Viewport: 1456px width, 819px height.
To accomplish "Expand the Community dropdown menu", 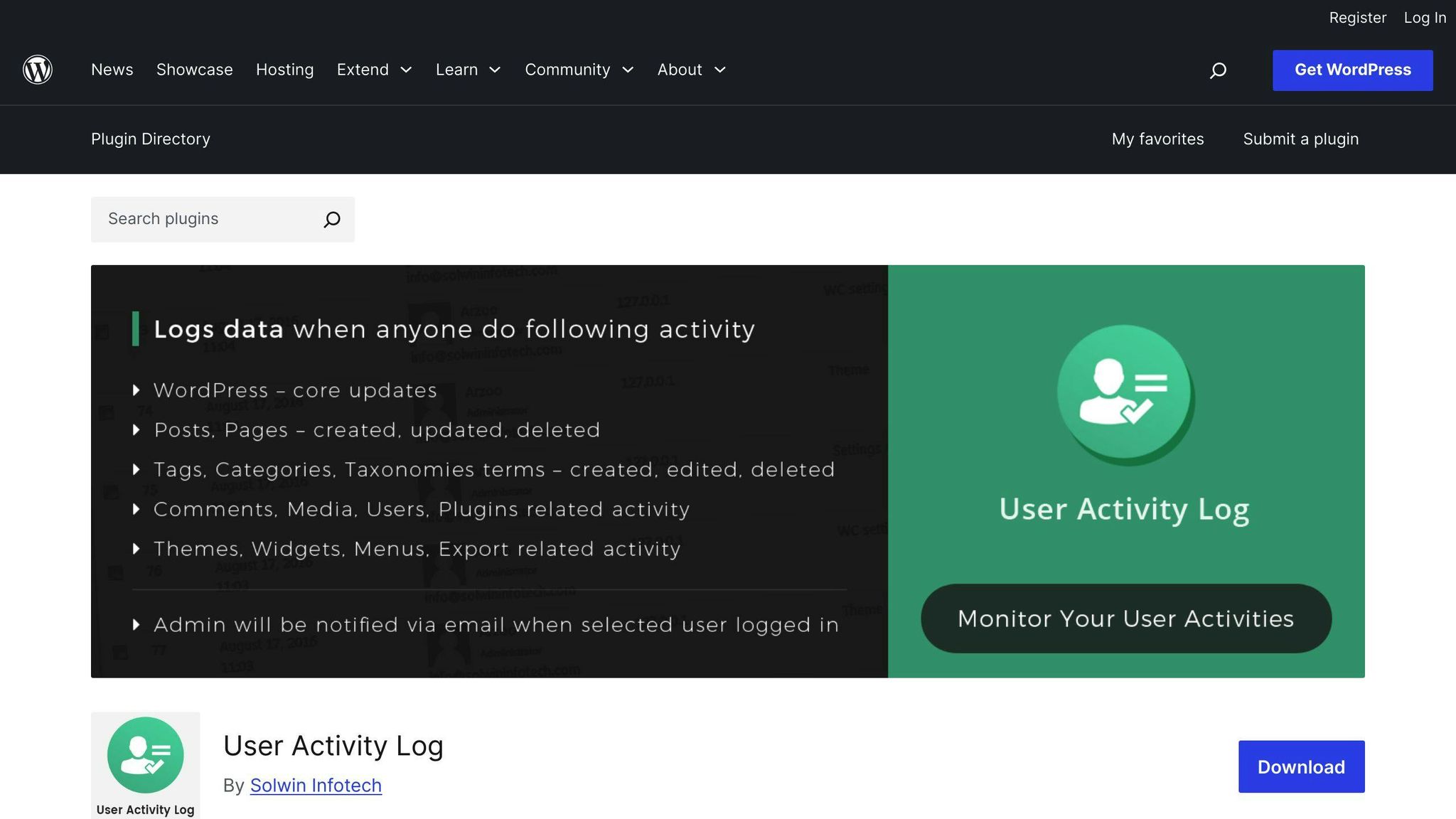I will [x=579, y=70].
